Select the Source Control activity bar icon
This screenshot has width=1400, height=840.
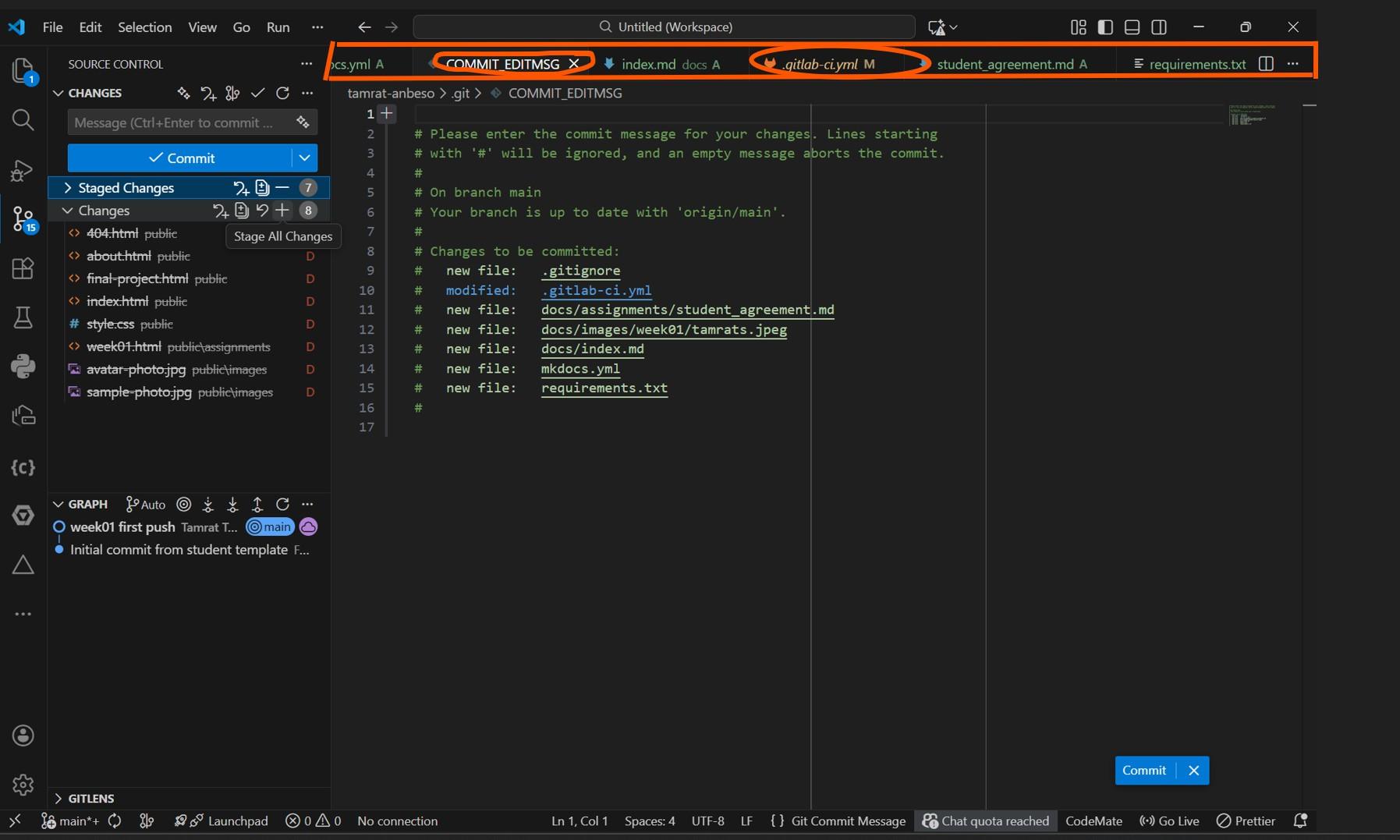pos(23,219)
